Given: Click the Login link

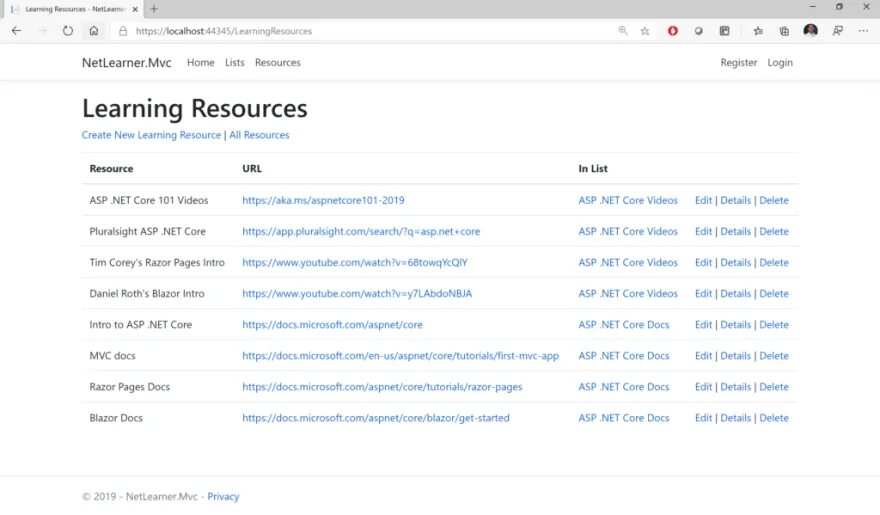Looking at the screenshot, I should [780, 63].
